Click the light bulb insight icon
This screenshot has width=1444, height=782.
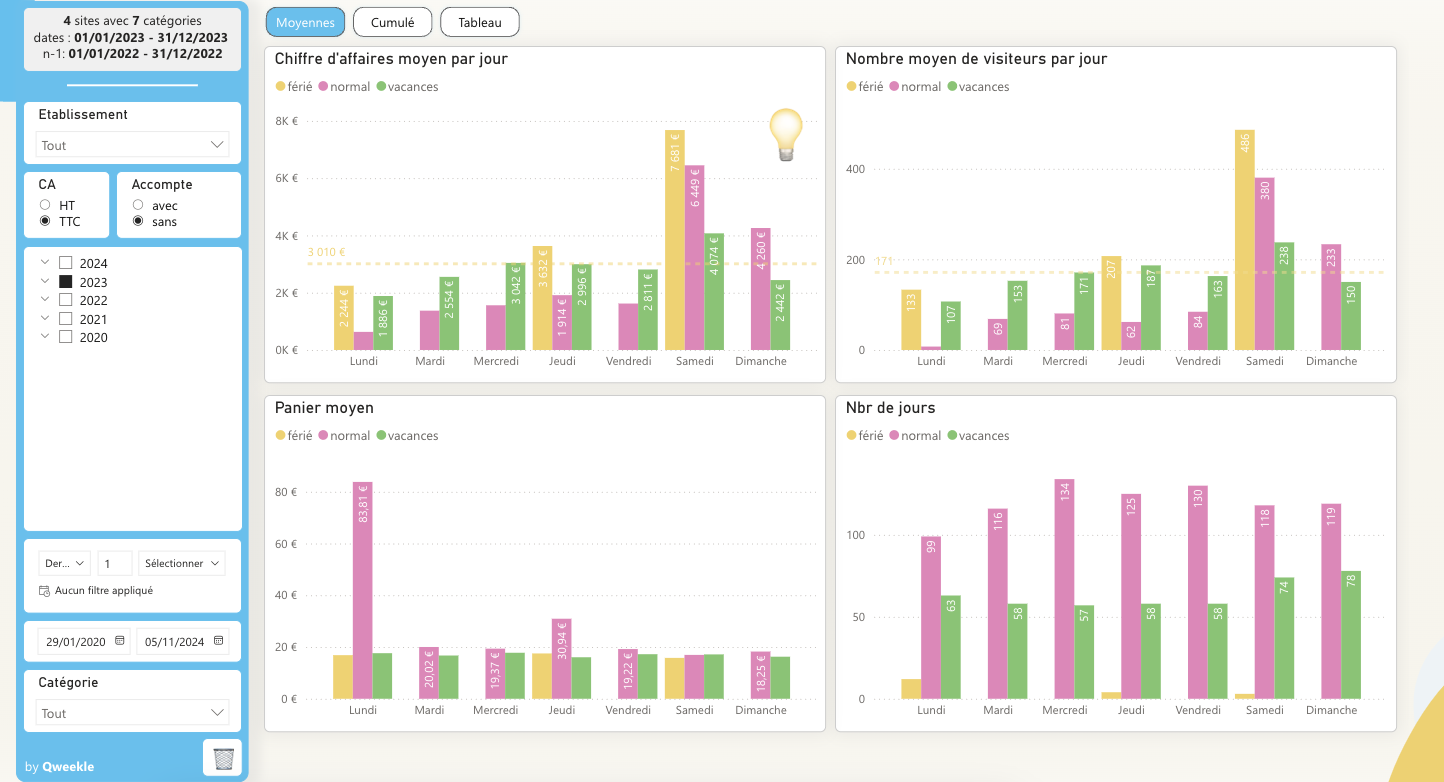click(x=786, y=135)
